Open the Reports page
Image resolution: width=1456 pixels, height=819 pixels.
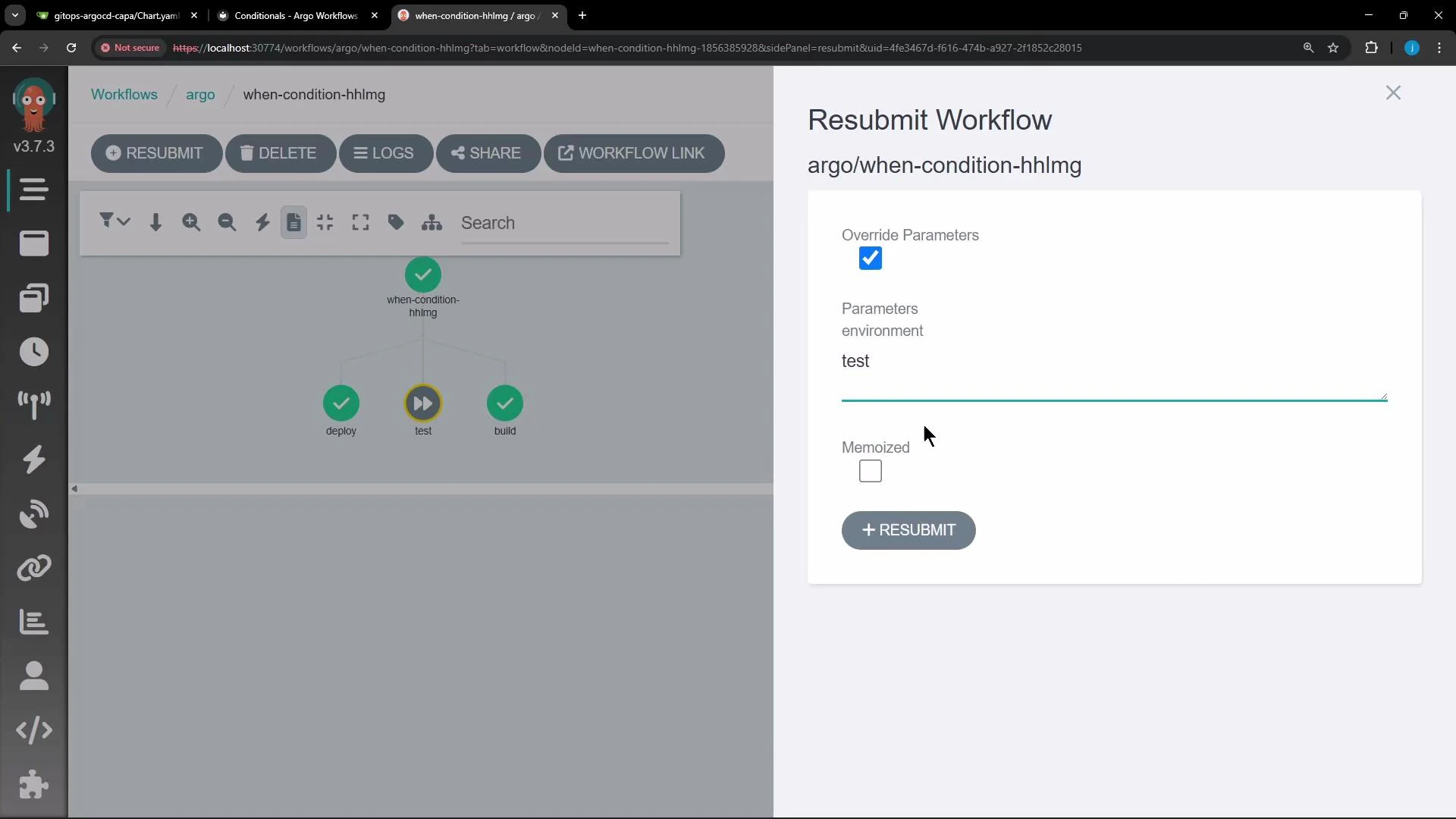coord(34,623)
